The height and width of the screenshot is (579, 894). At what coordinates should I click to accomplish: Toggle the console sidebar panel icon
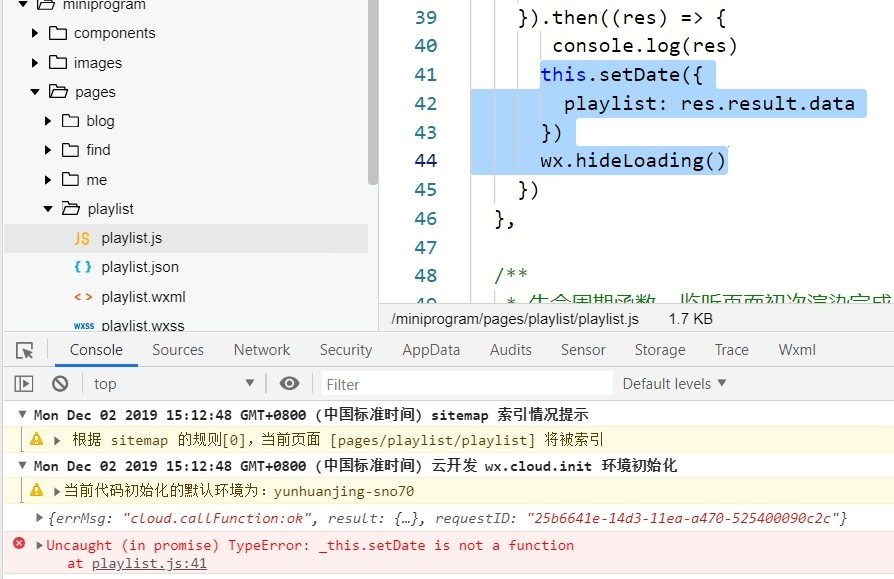pos(24,384)
